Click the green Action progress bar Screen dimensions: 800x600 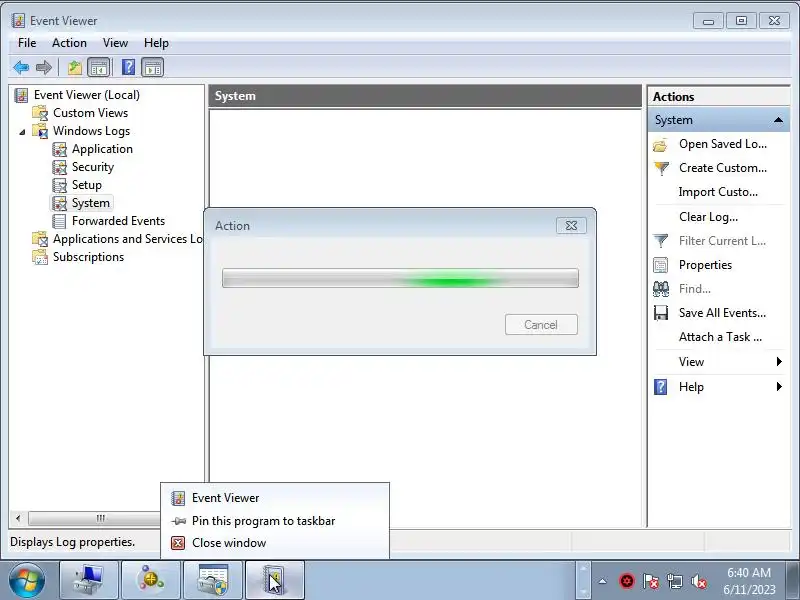pyautogui.click(x=400, y=279)
